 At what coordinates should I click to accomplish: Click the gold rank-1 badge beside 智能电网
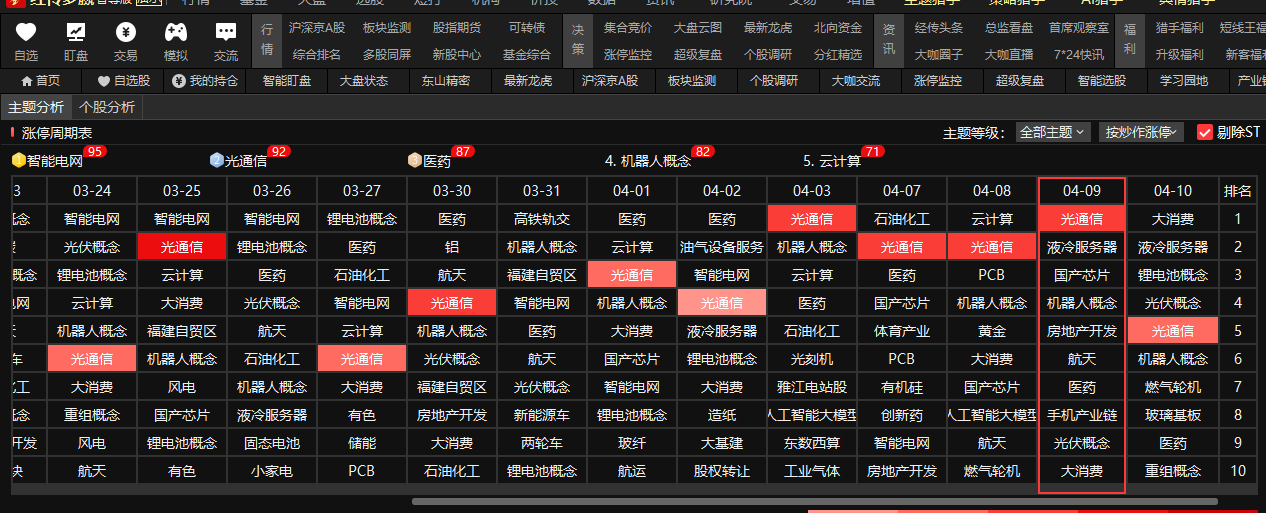coord(18,160)
